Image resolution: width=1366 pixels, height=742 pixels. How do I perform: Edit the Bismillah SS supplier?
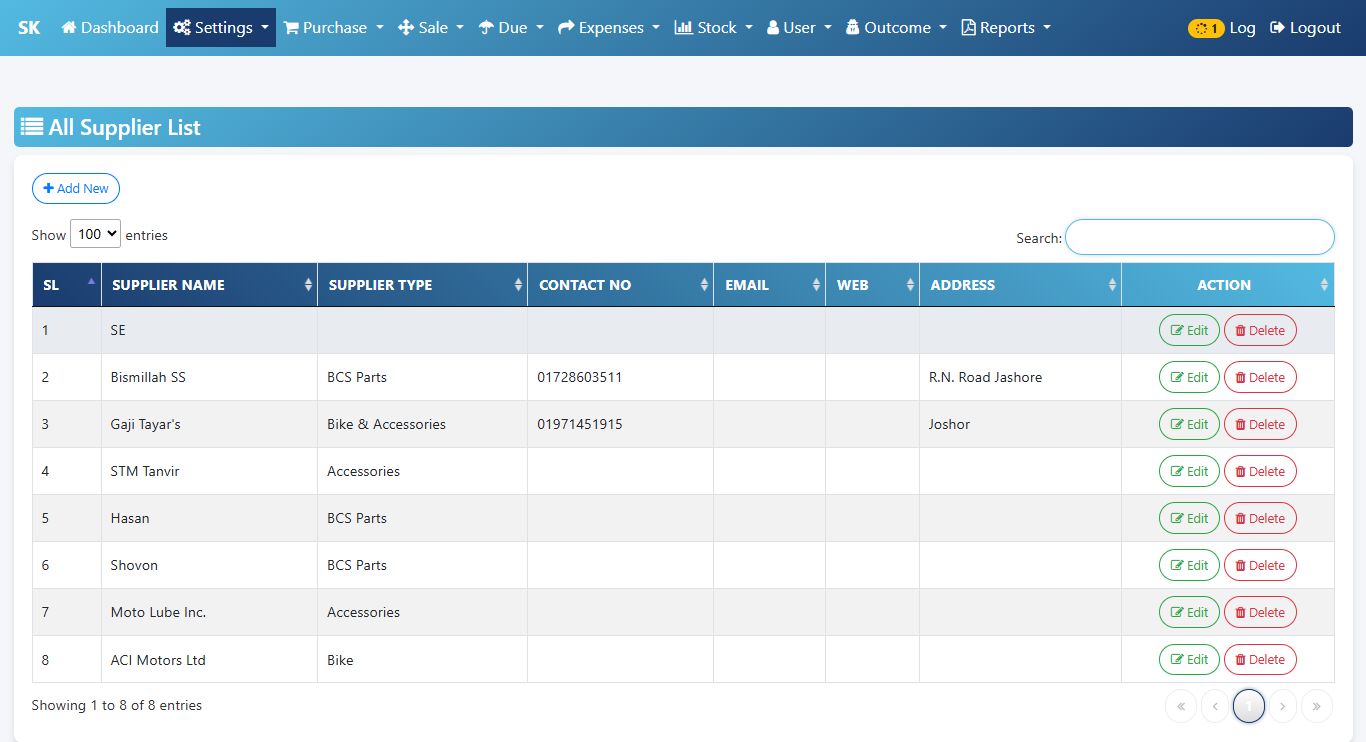(x=1188, y=377)
